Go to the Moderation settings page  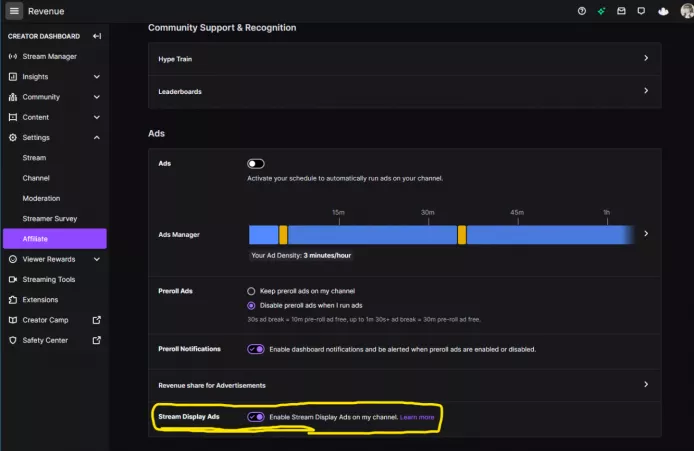point(41,198)
